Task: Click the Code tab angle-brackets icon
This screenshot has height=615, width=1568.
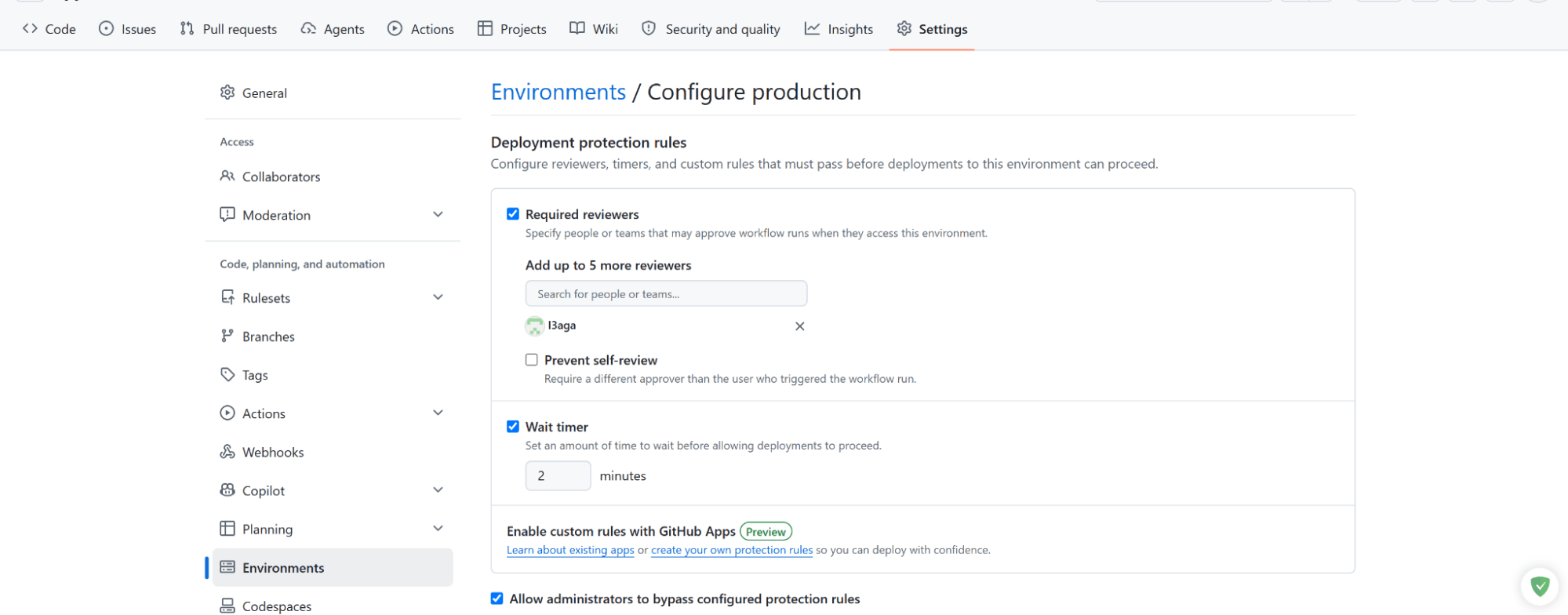Action: point(30,29)
